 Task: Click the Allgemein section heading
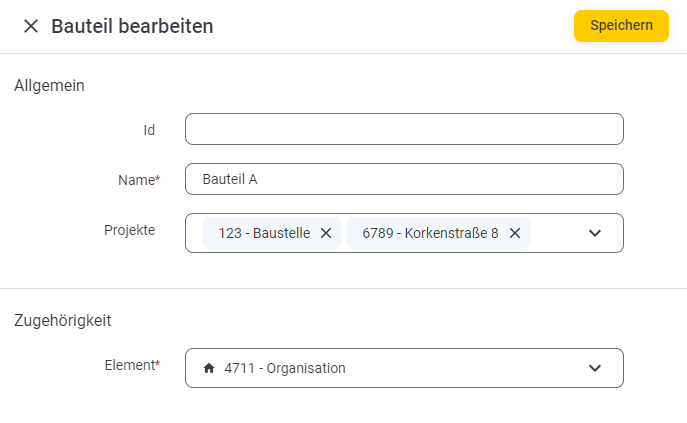(49, 85)
